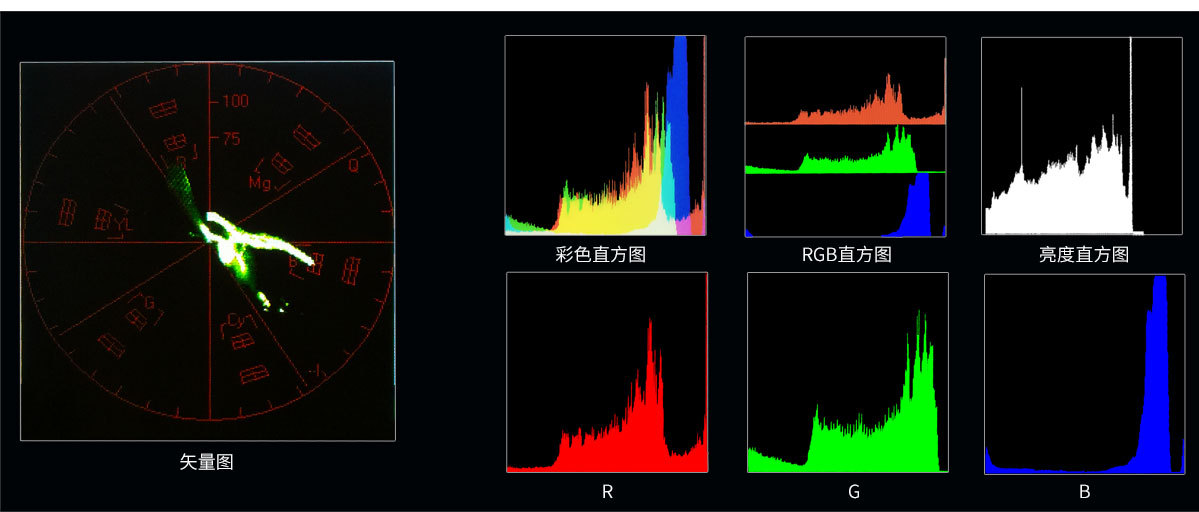Select the blue channel histogram
1199x512 pixels.
(1084, 374)
